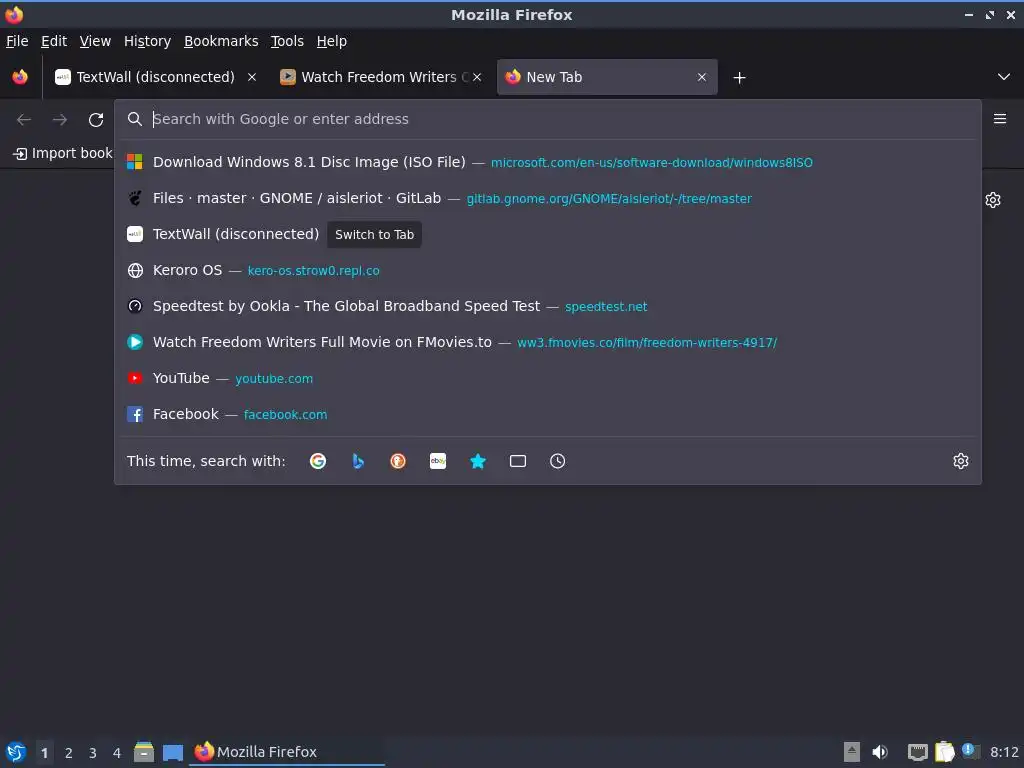Select the Facebook suggestion
1024x768 pixels.
click(548, 414)
